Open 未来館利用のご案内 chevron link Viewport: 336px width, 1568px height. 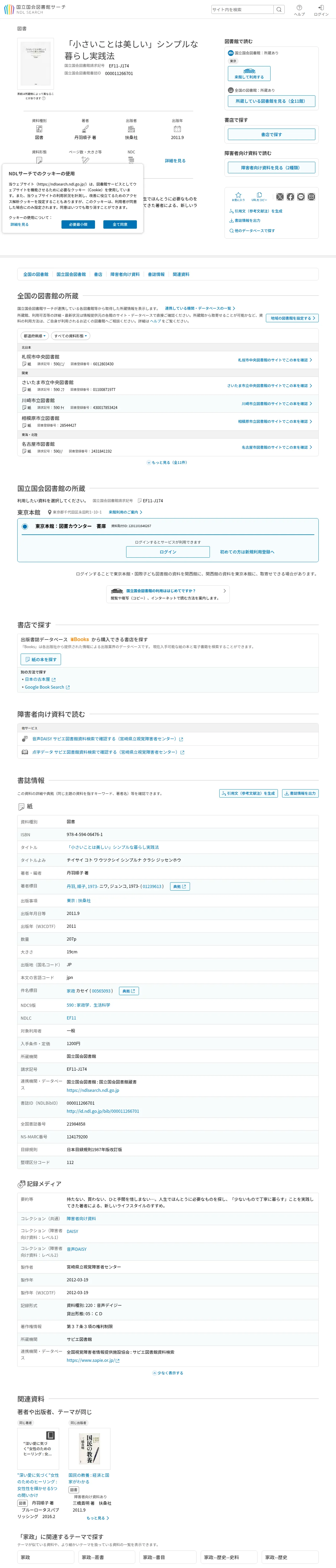coord(125,512)
